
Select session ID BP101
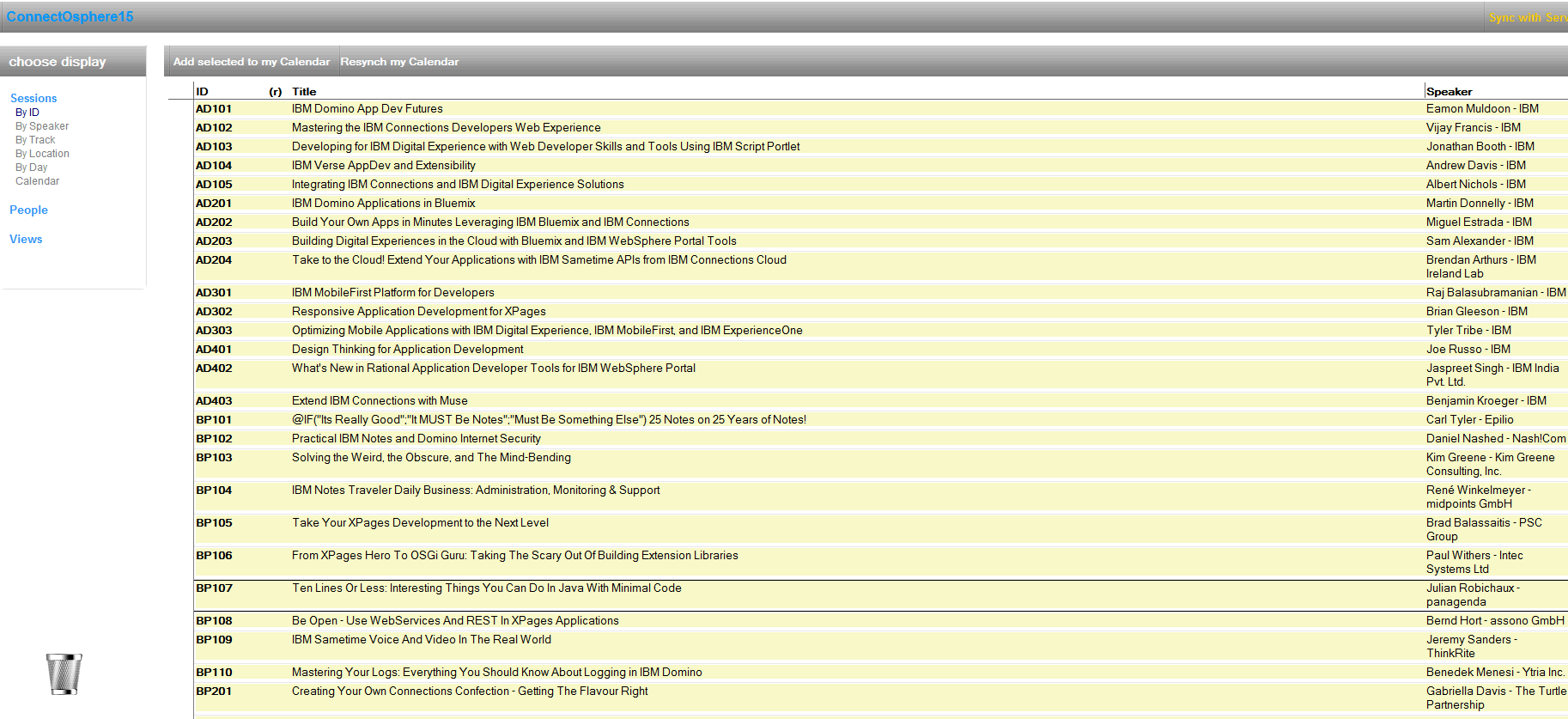(214, 420)
